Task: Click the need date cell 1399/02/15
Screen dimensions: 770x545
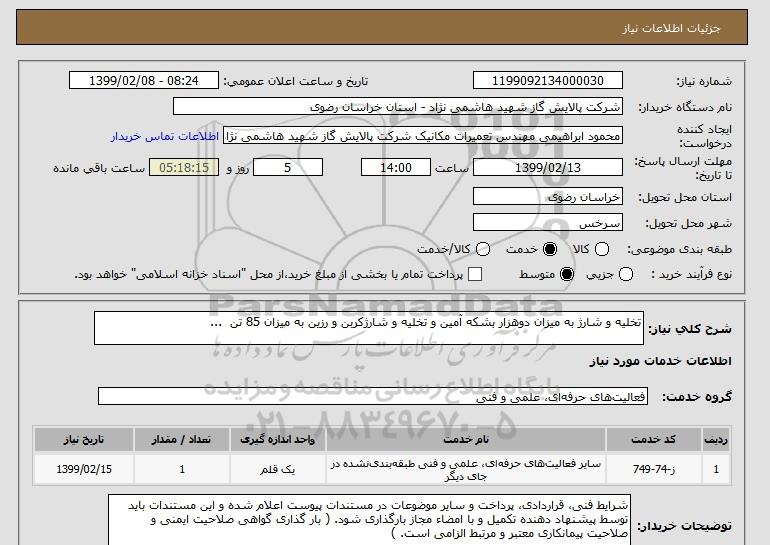Action: click(84, 469)
